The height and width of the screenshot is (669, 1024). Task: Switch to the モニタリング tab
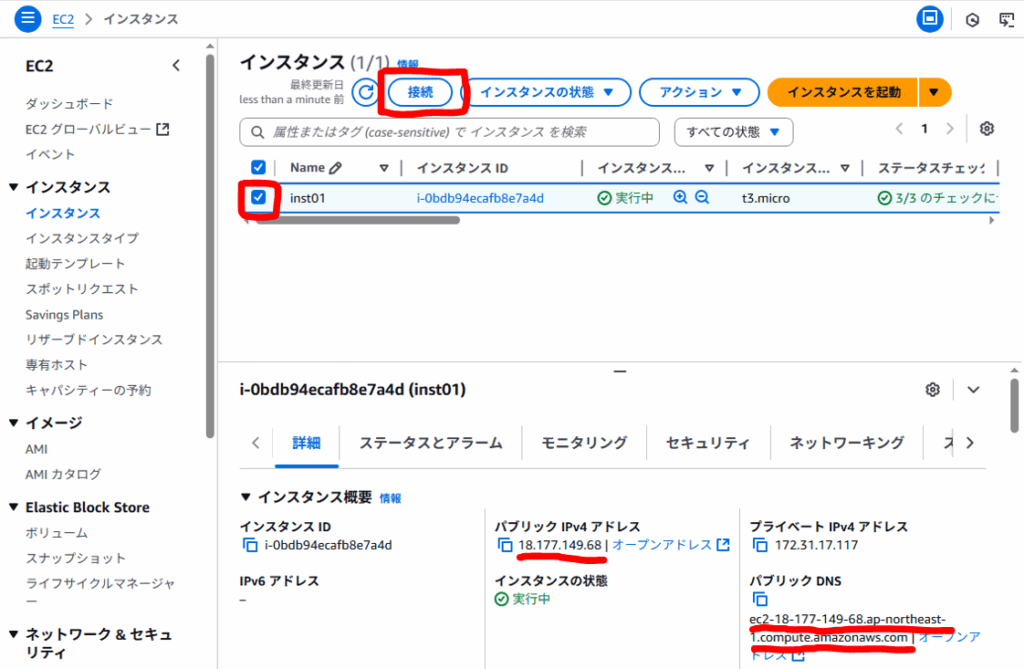584,443
